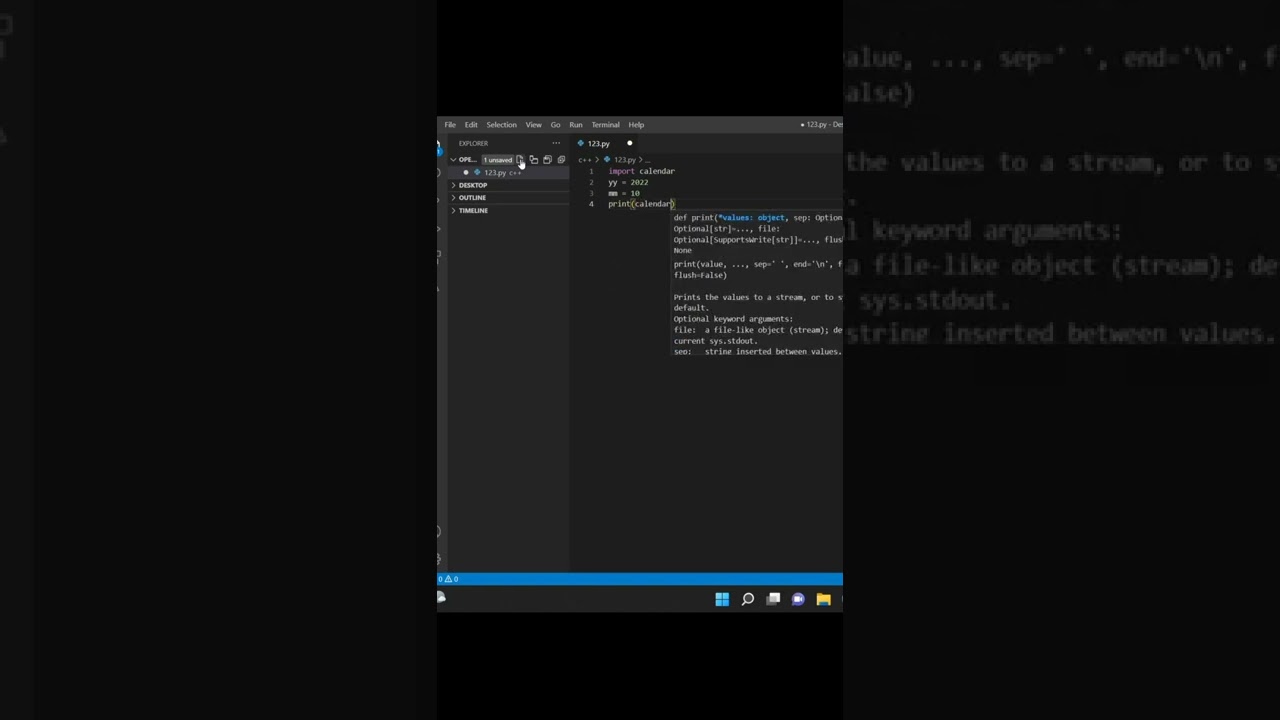Click unsaved dot on 123.py tab
1280x720 pixels.
(x=629, y=143)
